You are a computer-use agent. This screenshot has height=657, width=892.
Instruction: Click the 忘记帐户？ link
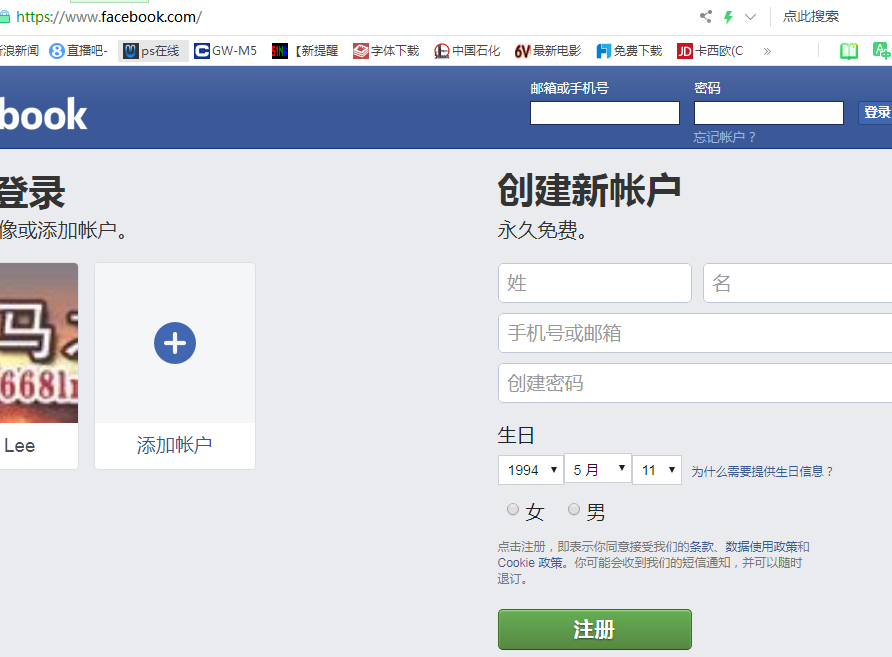(725, 137)
